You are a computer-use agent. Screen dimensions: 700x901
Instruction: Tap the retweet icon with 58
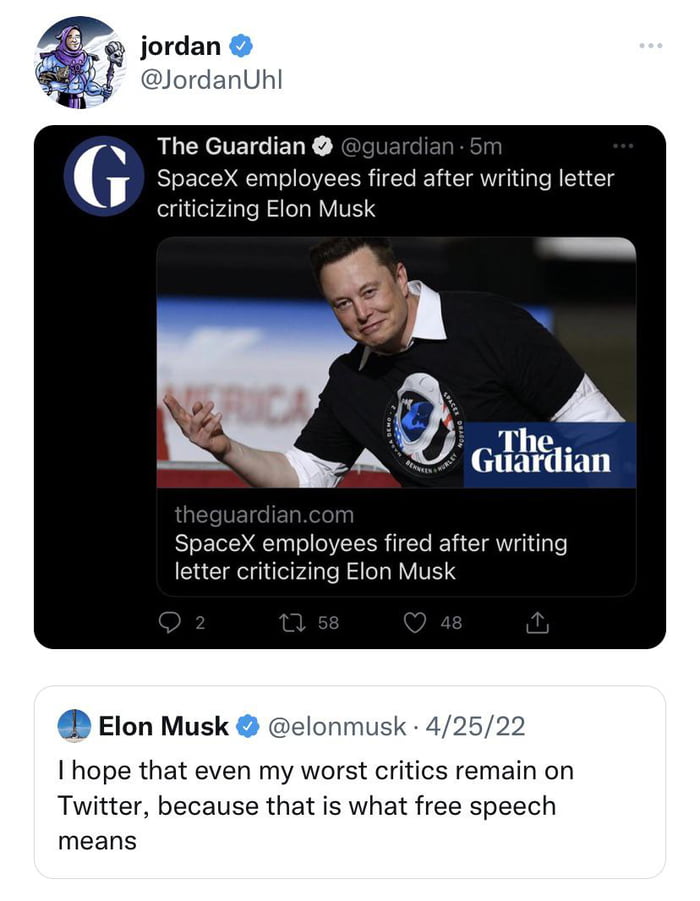(294, 623)
